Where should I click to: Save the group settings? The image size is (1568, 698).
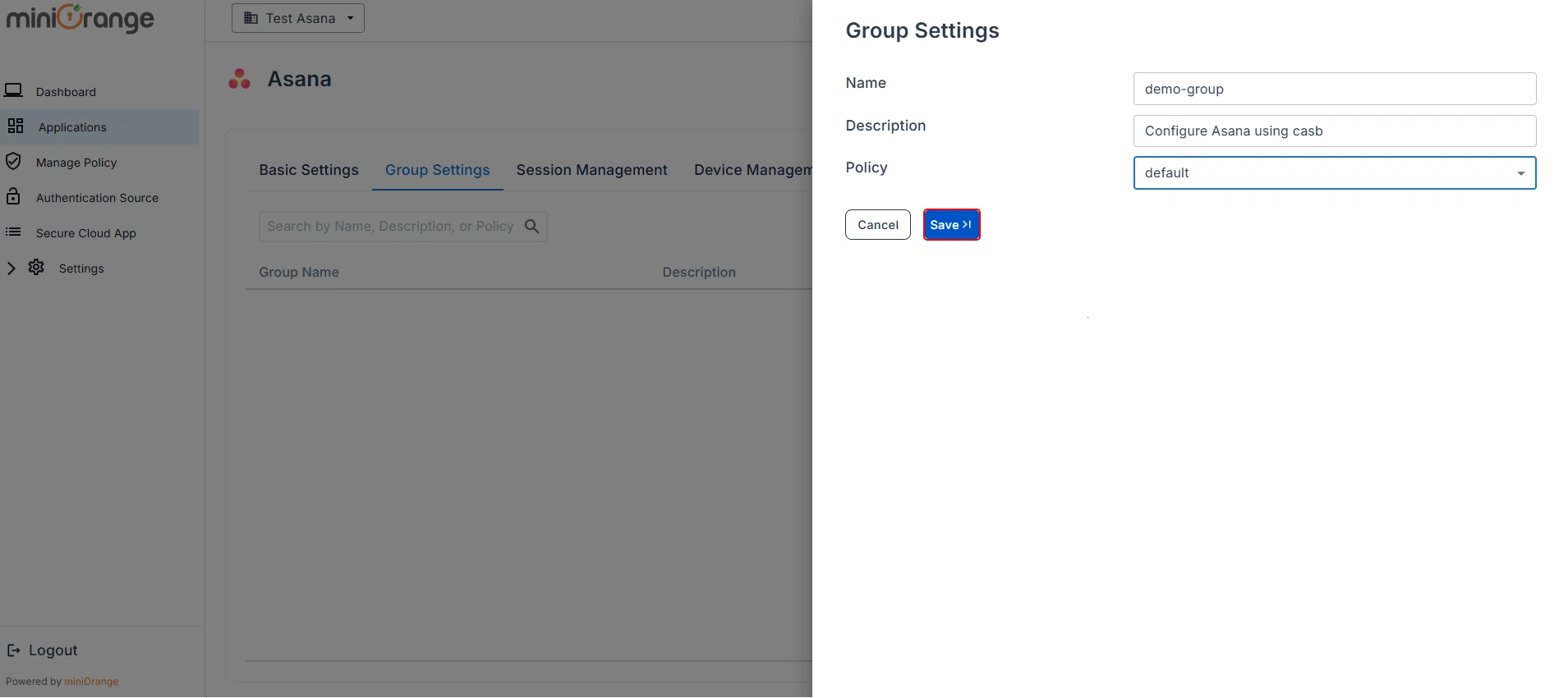(951, 225)
